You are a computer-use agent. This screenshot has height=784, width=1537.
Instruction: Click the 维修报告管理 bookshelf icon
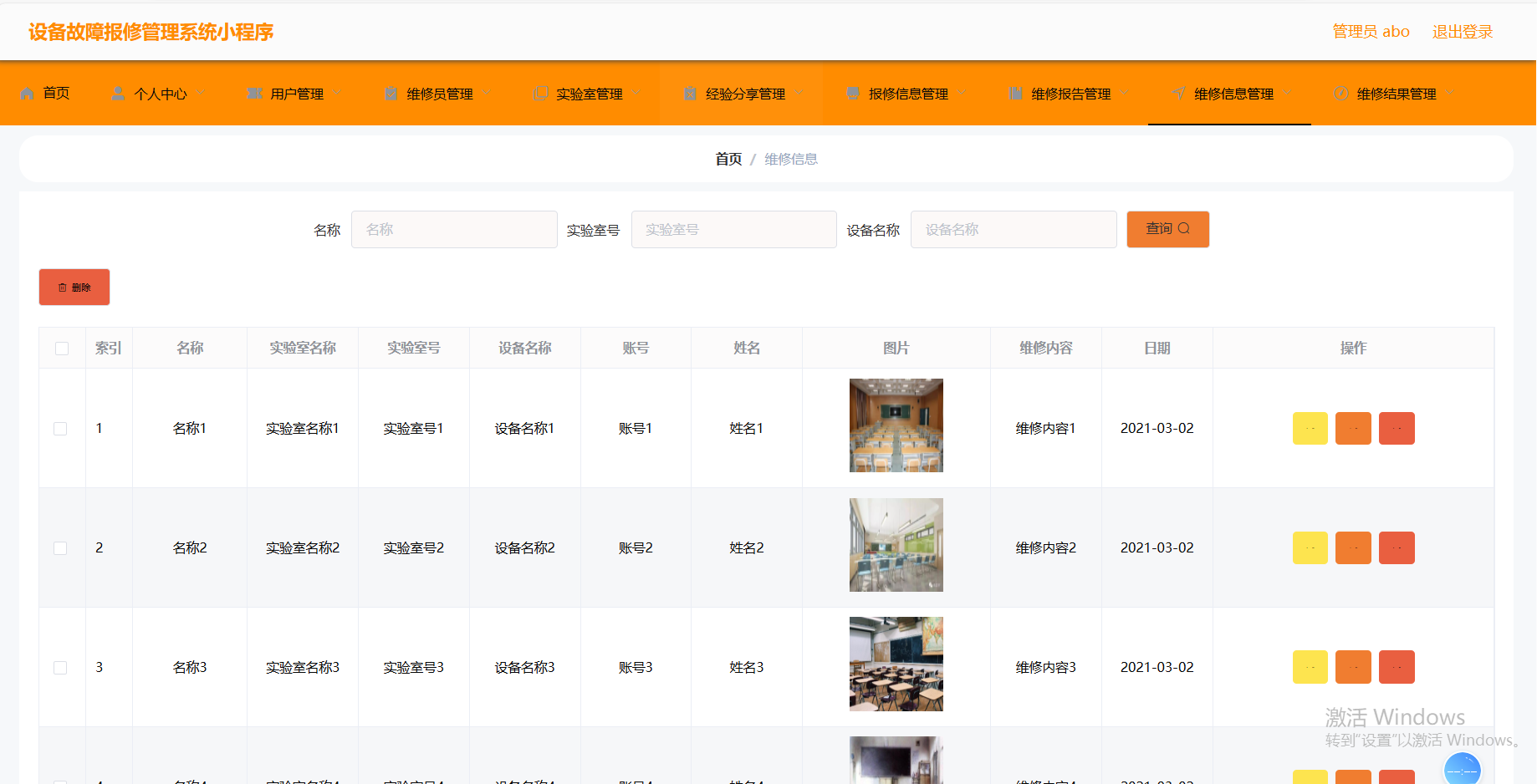point(1015,94)
